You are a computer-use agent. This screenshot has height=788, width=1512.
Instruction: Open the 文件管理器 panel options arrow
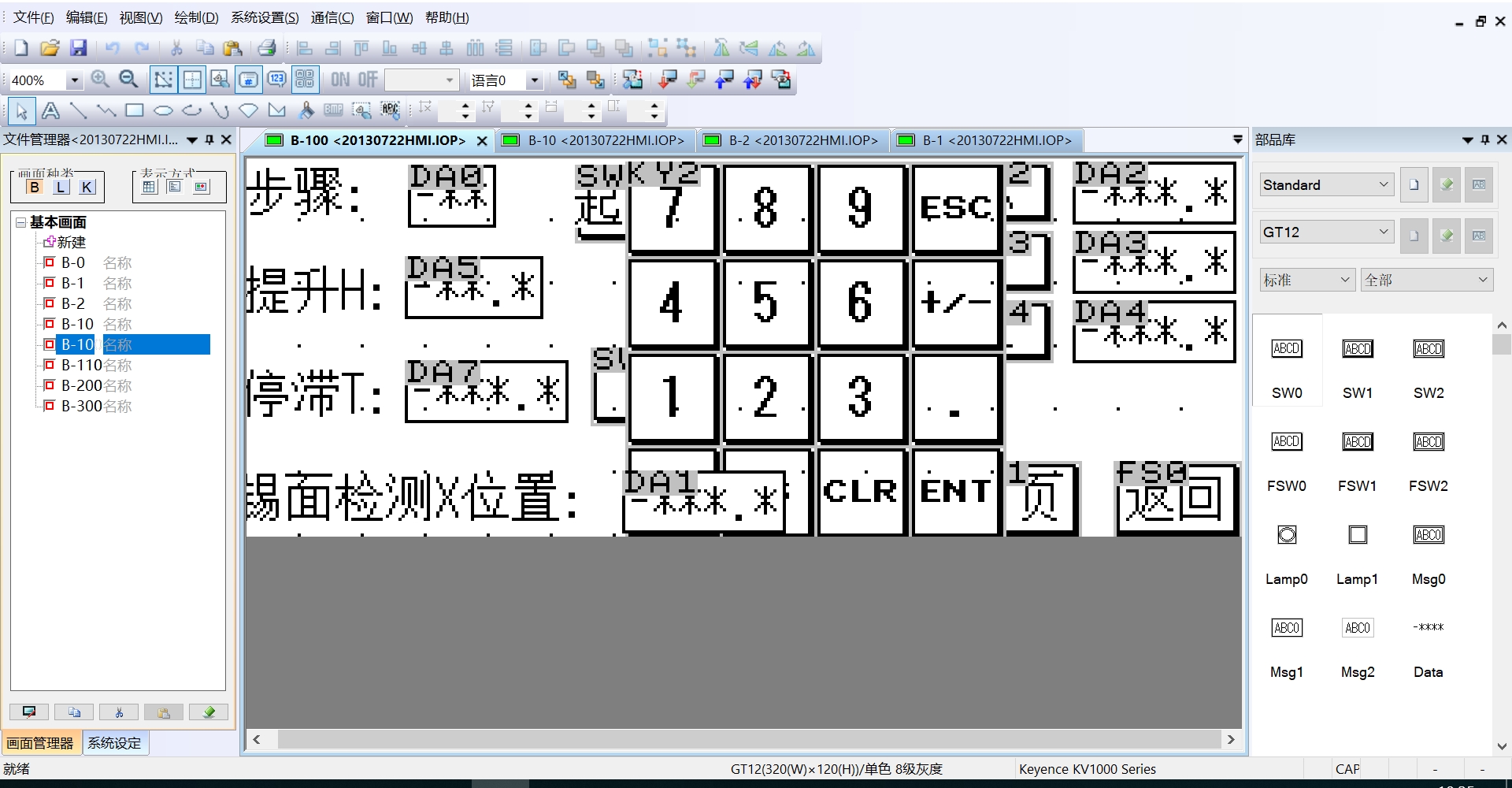192,140
